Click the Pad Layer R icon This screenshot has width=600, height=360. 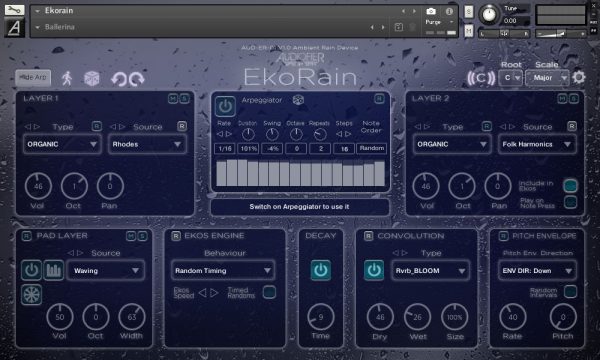coord(26,236)
